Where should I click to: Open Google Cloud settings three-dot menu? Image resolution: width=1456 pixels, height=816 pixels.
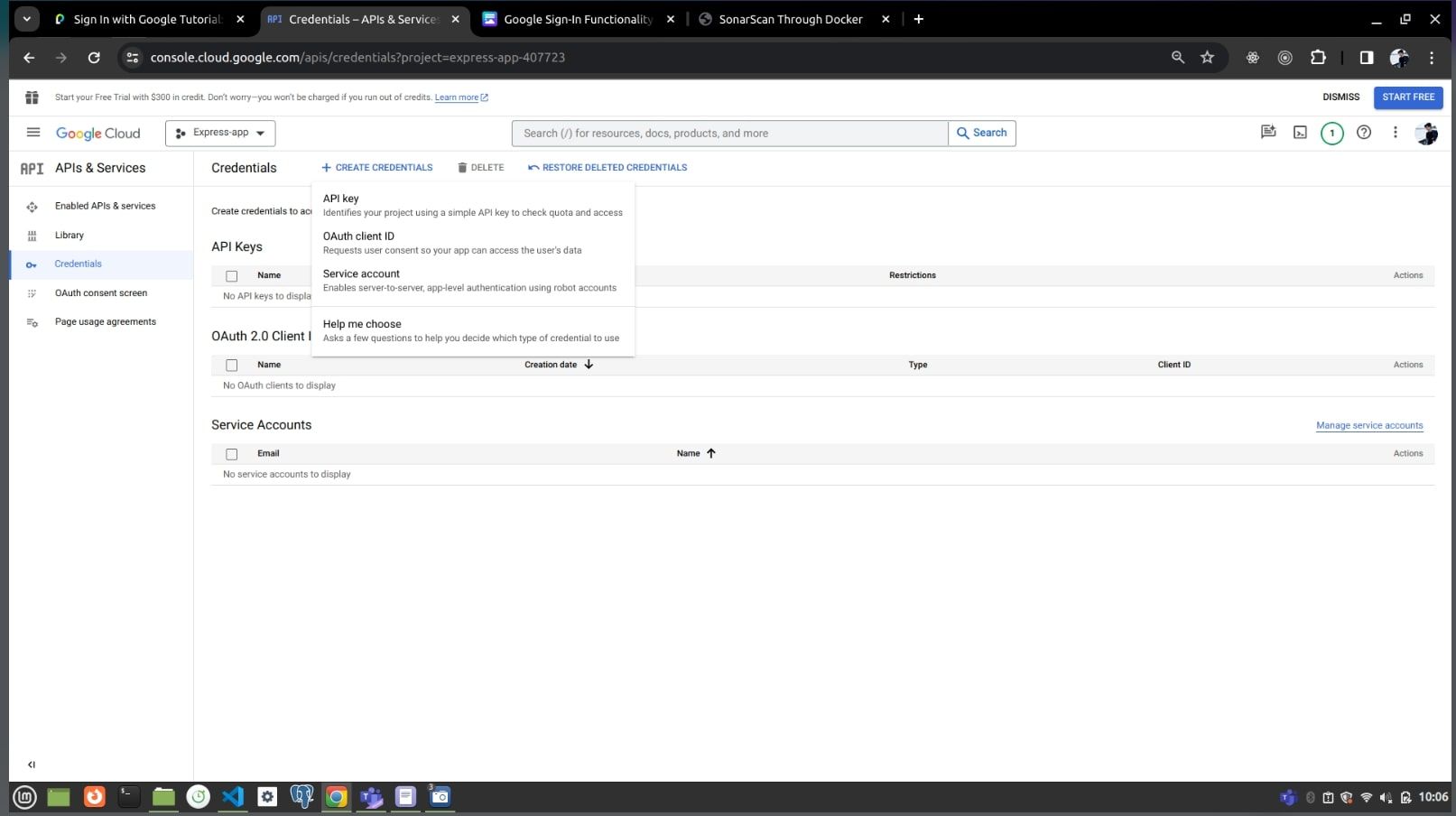click(1395, 133)
